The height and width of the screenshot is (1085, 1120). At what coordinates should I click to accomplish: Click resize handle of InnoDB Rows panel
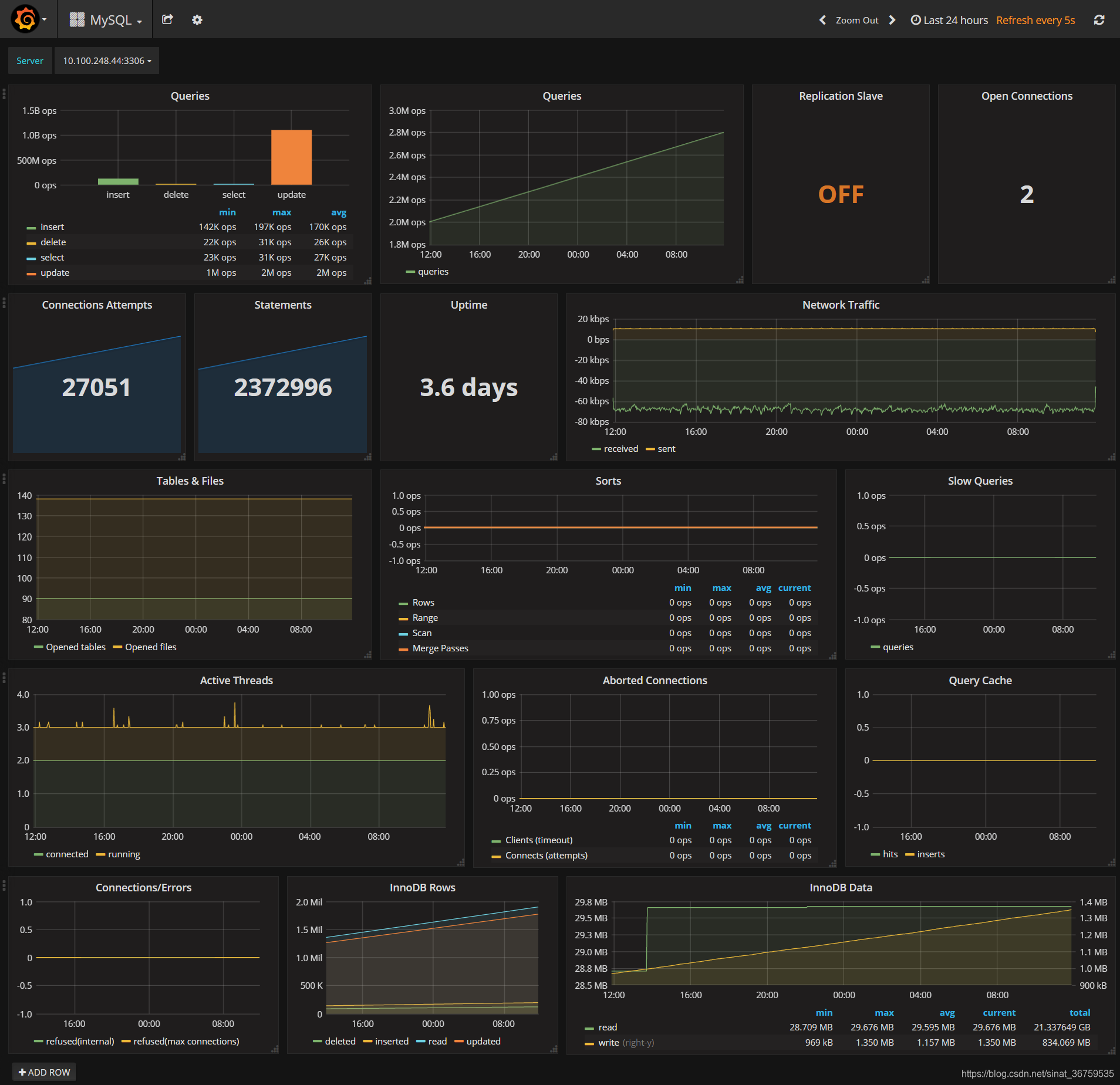click(553, 1049)
